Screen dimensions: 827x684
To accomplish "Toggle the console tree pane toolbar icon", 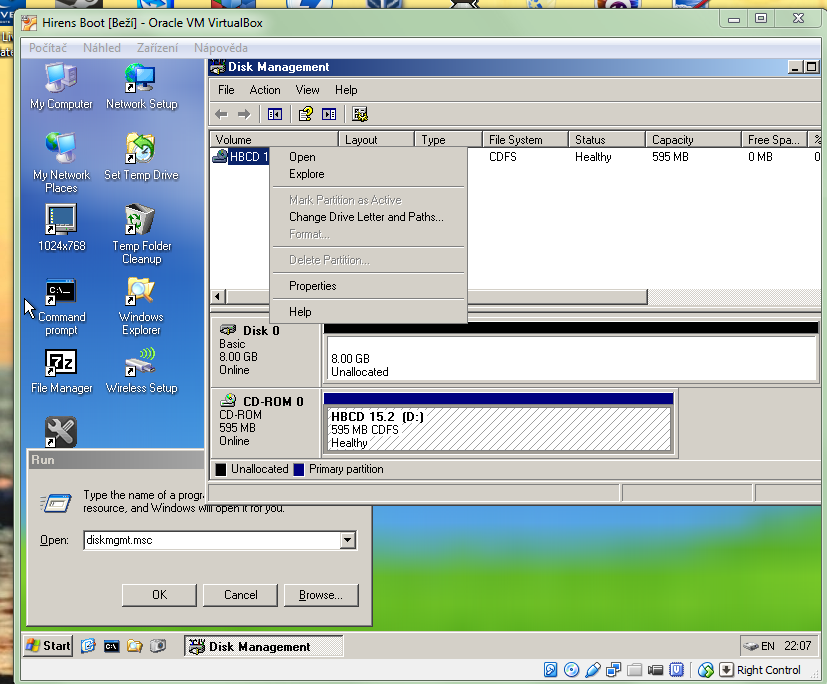I will (x=275, y=114).
